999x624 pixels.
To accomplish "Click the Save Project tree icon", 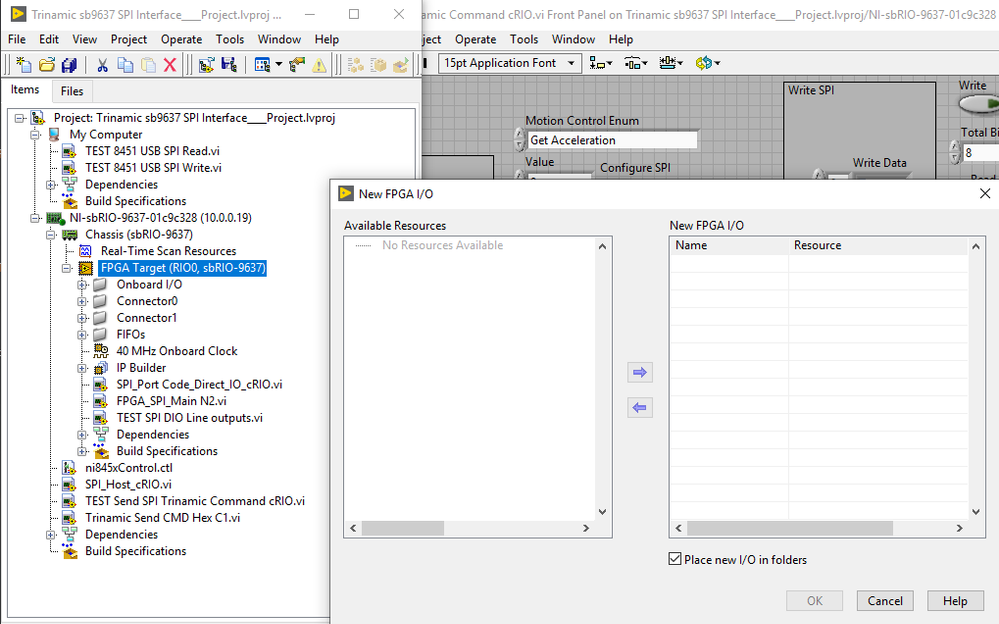I will coord(229,64).
